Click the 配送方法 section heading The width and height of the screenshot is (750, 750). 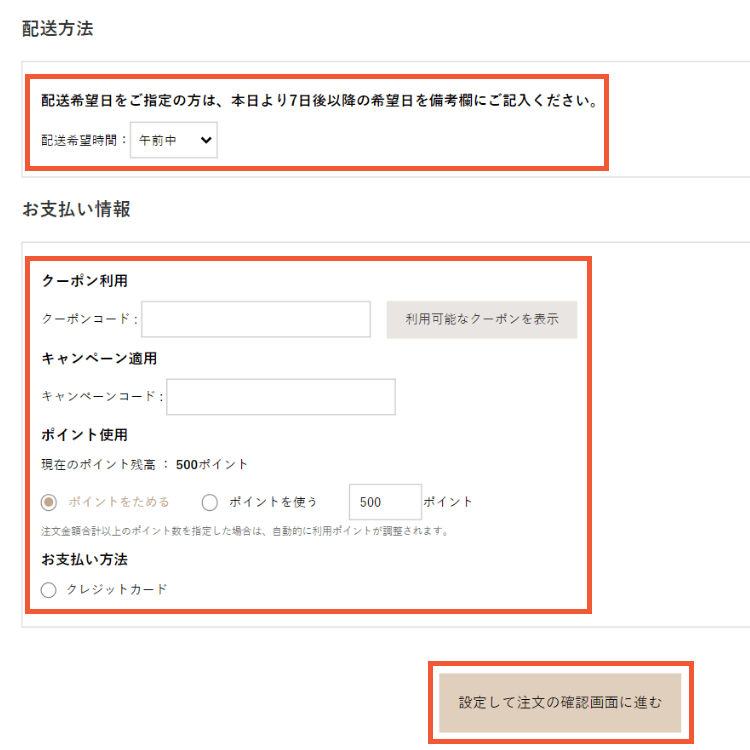[57, 29]
